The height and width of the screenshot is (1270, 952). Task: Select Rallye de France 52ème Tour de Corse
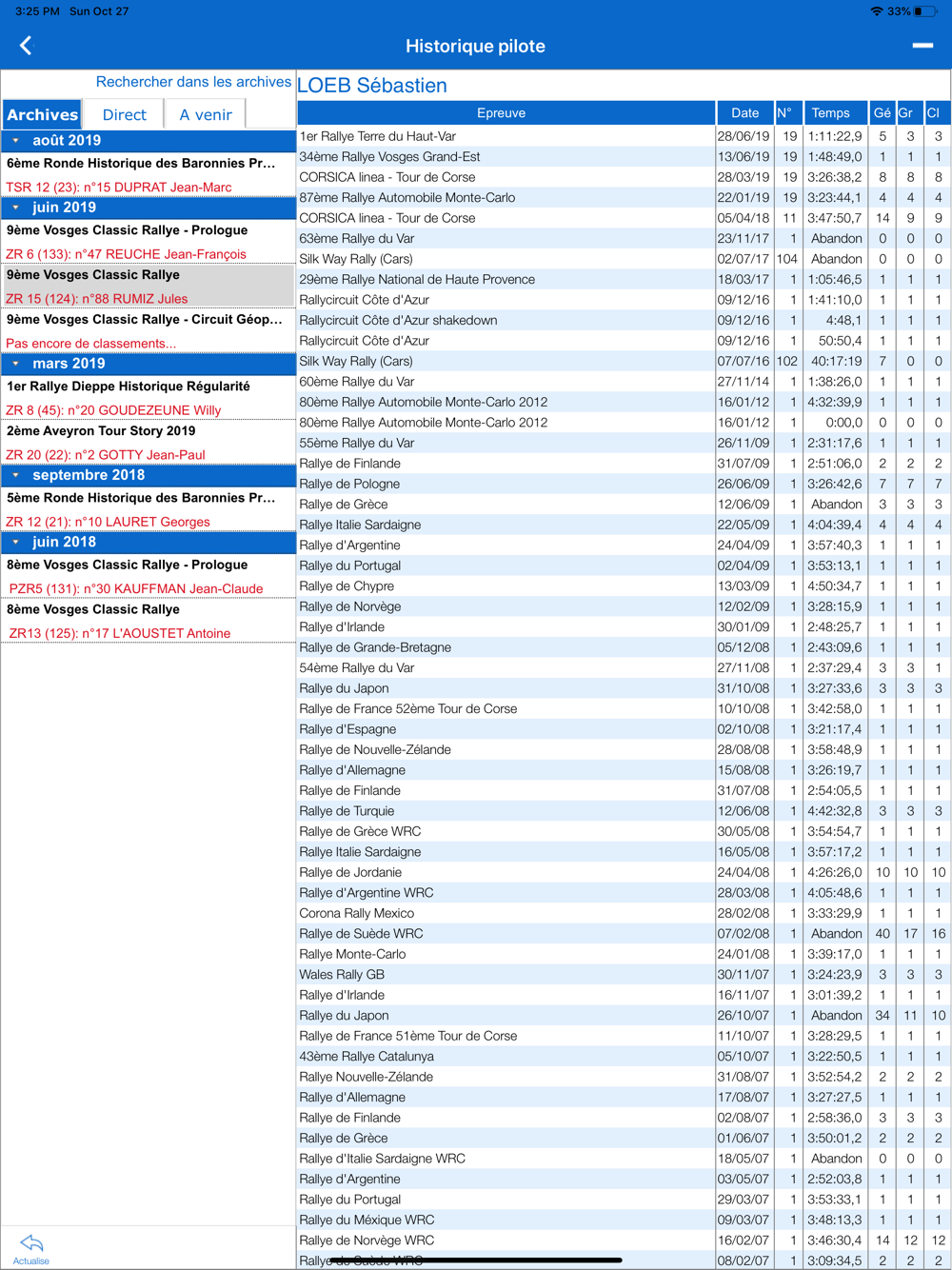(x=624, y=709)
